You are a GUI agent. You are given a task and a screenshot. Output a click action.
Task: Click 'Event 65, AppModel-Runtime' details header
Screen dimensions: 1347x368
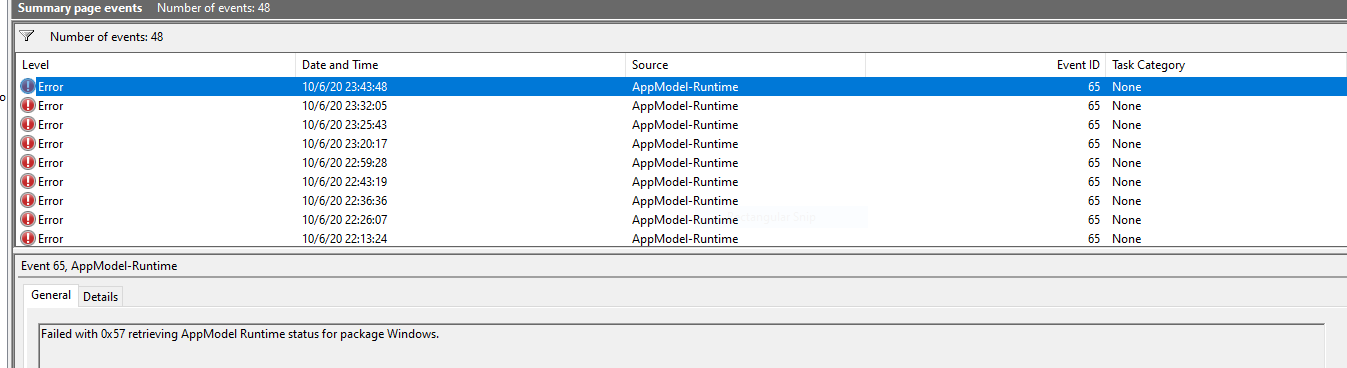[x=99, y=266]
